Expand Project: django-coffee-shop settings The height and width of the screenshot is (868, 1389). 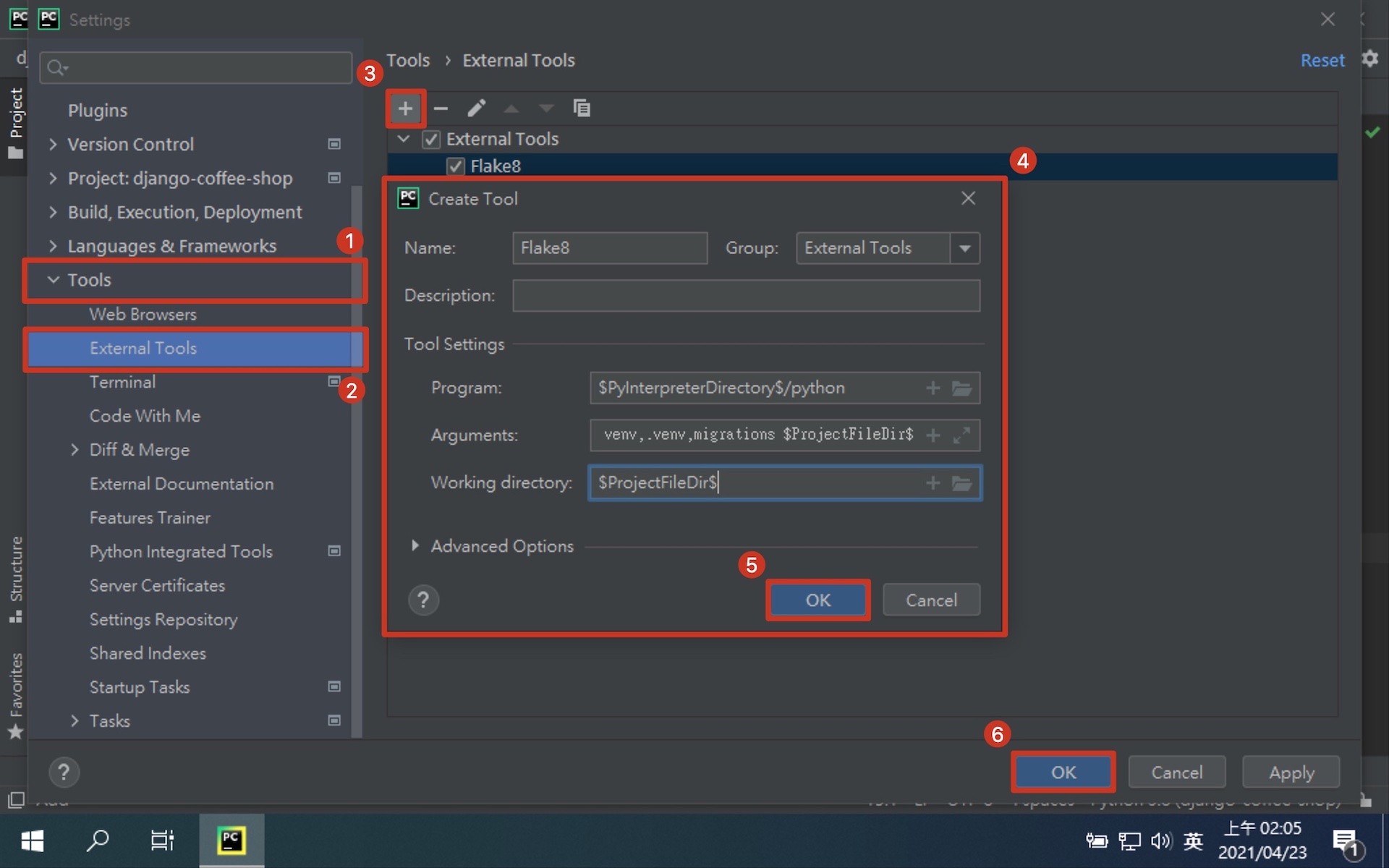pos(53,178)
